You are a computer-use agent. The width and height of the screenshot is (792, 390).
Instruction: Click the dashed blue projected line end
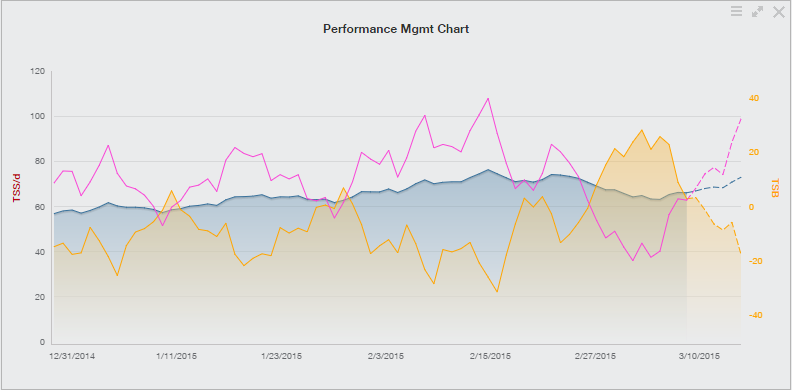click(740, 177)
